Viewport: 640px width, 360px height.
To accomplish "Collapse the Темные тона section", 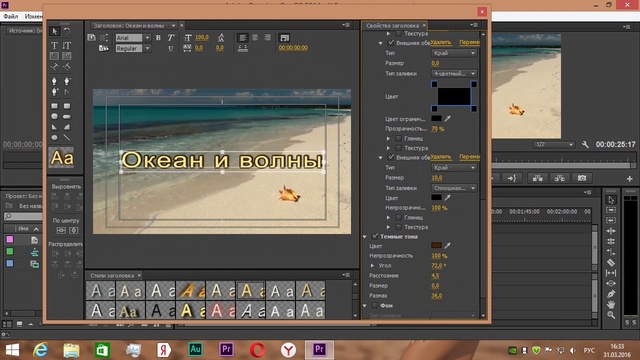I will click(x=364, y=237).
